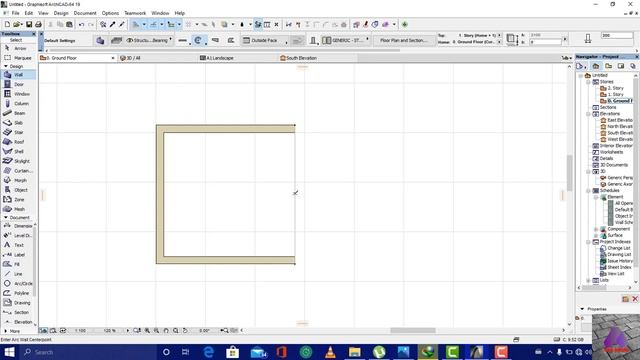
Task: Select the Door tool
Action: click(18, 84)
